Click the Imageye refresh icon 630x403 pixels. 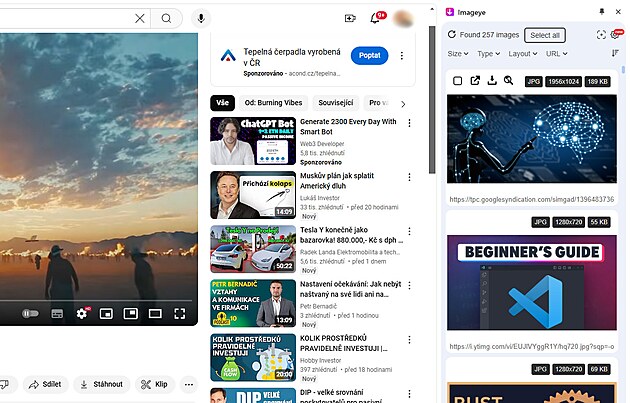452,35
